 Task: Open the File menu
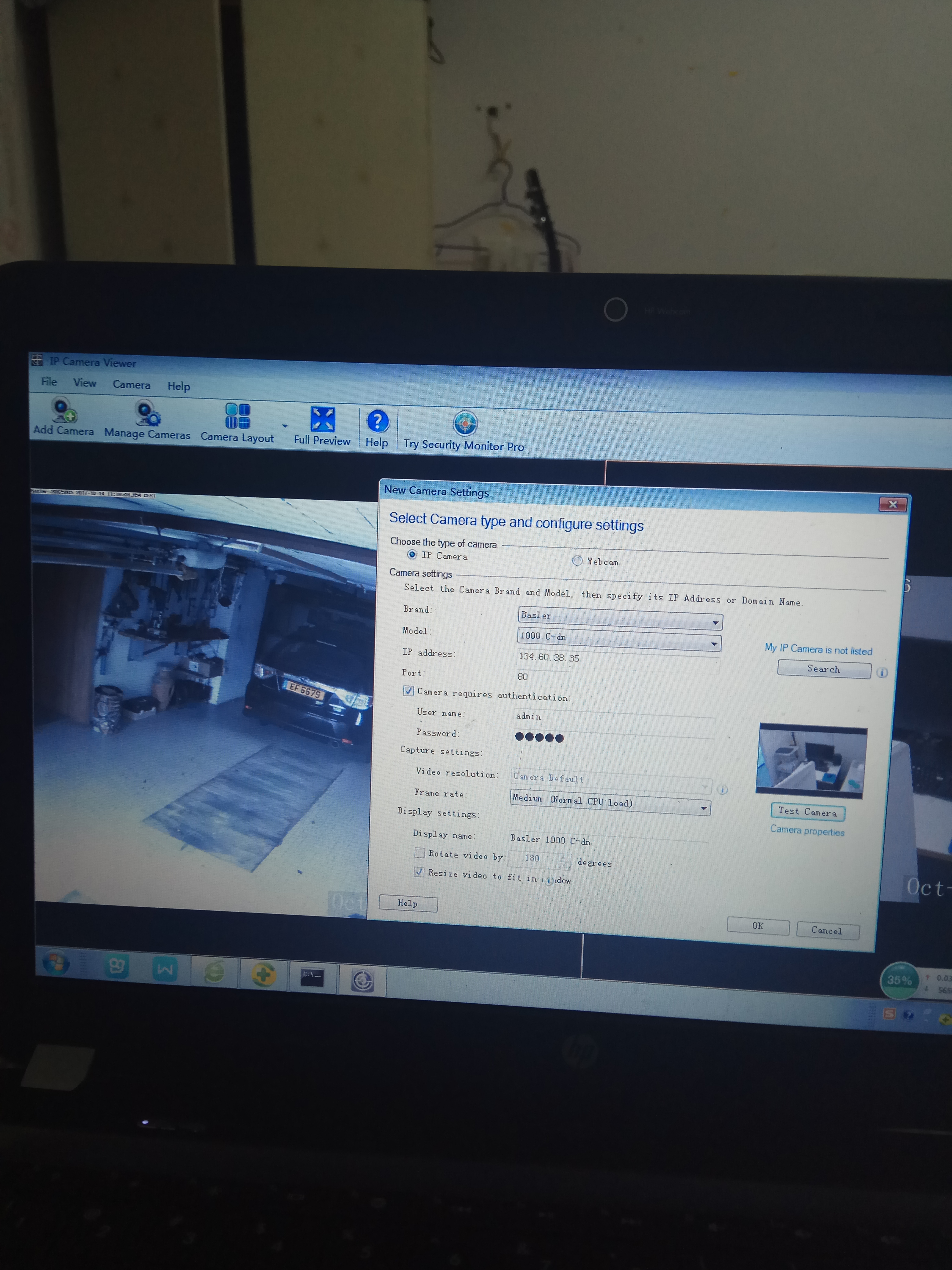(x=49, y=381)
